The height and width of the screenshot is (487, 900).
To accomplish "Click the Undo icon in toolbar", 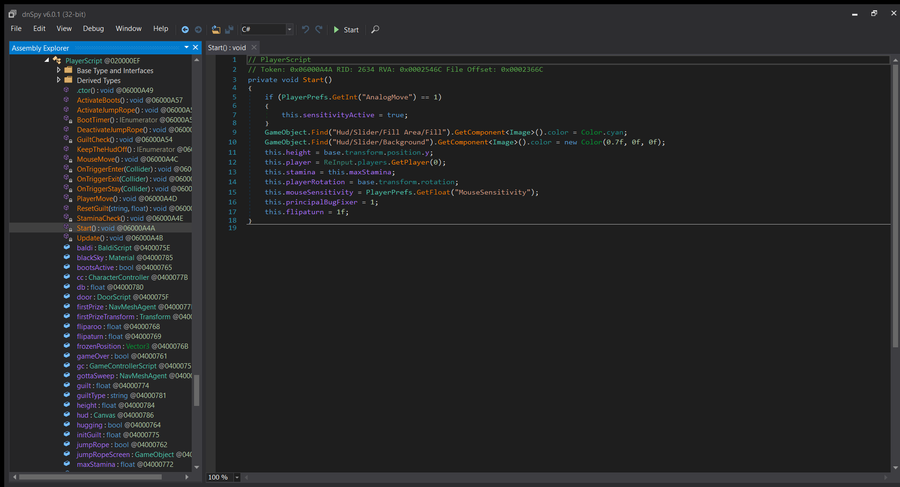I will coord(305,29).
